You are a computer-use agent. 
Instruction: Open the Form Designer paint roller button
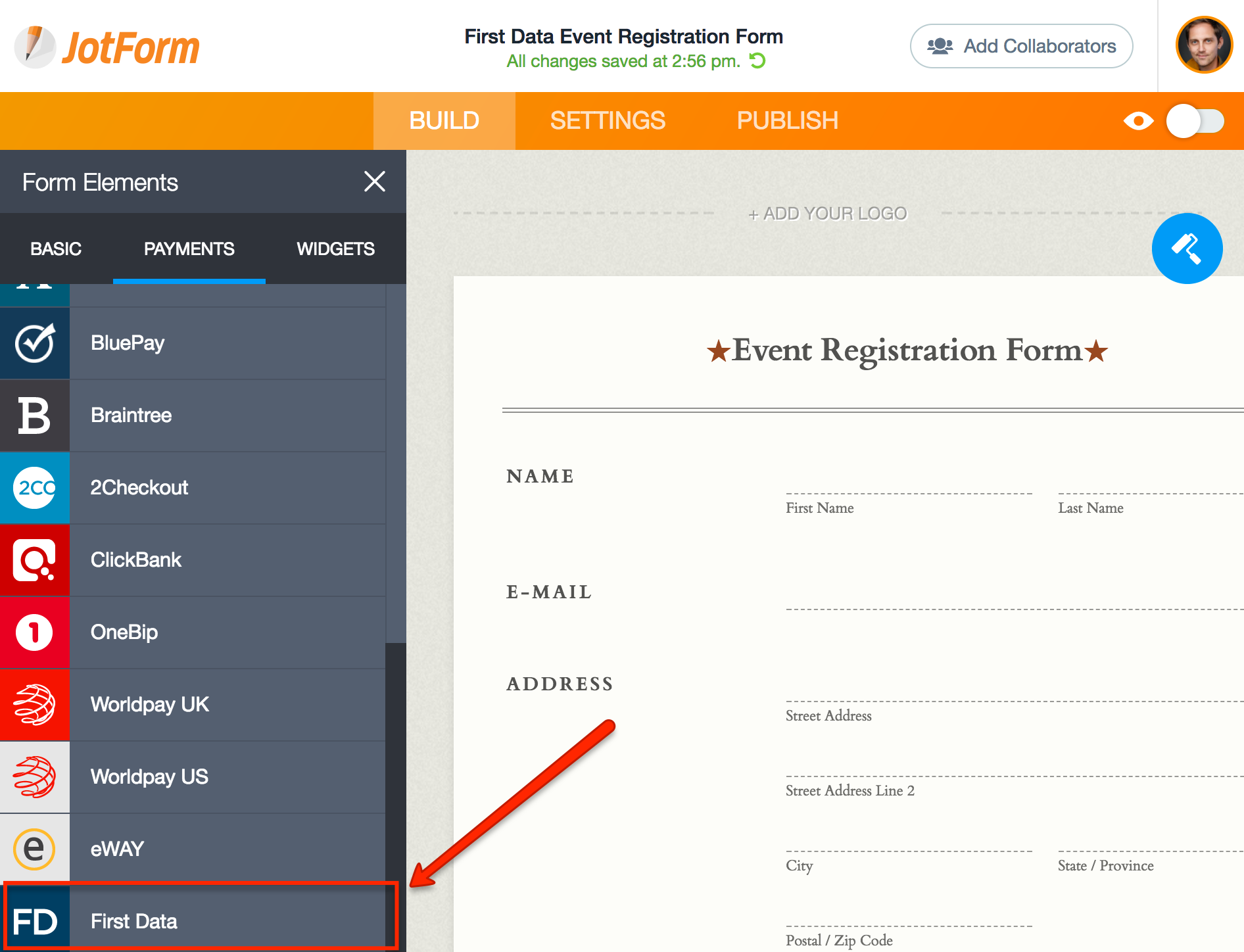pyautogui.click(x=1187, y=249)
